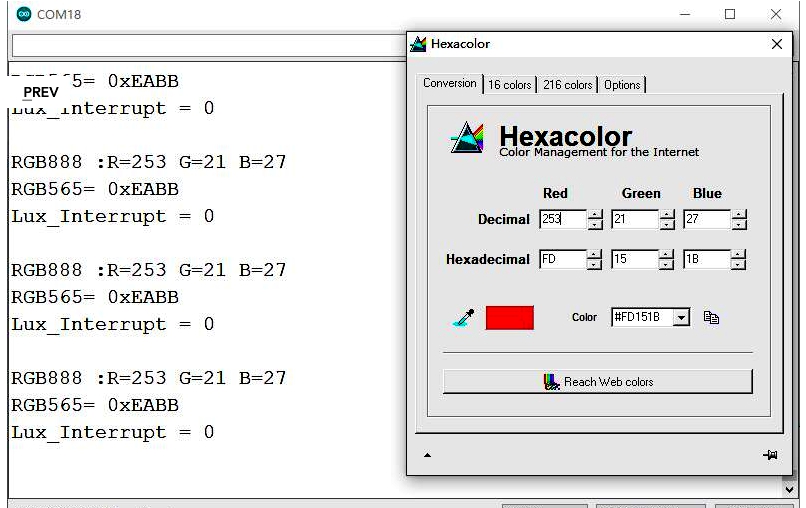
Task: Increase Red hexadecimal value with stepper
Action: 594,255
